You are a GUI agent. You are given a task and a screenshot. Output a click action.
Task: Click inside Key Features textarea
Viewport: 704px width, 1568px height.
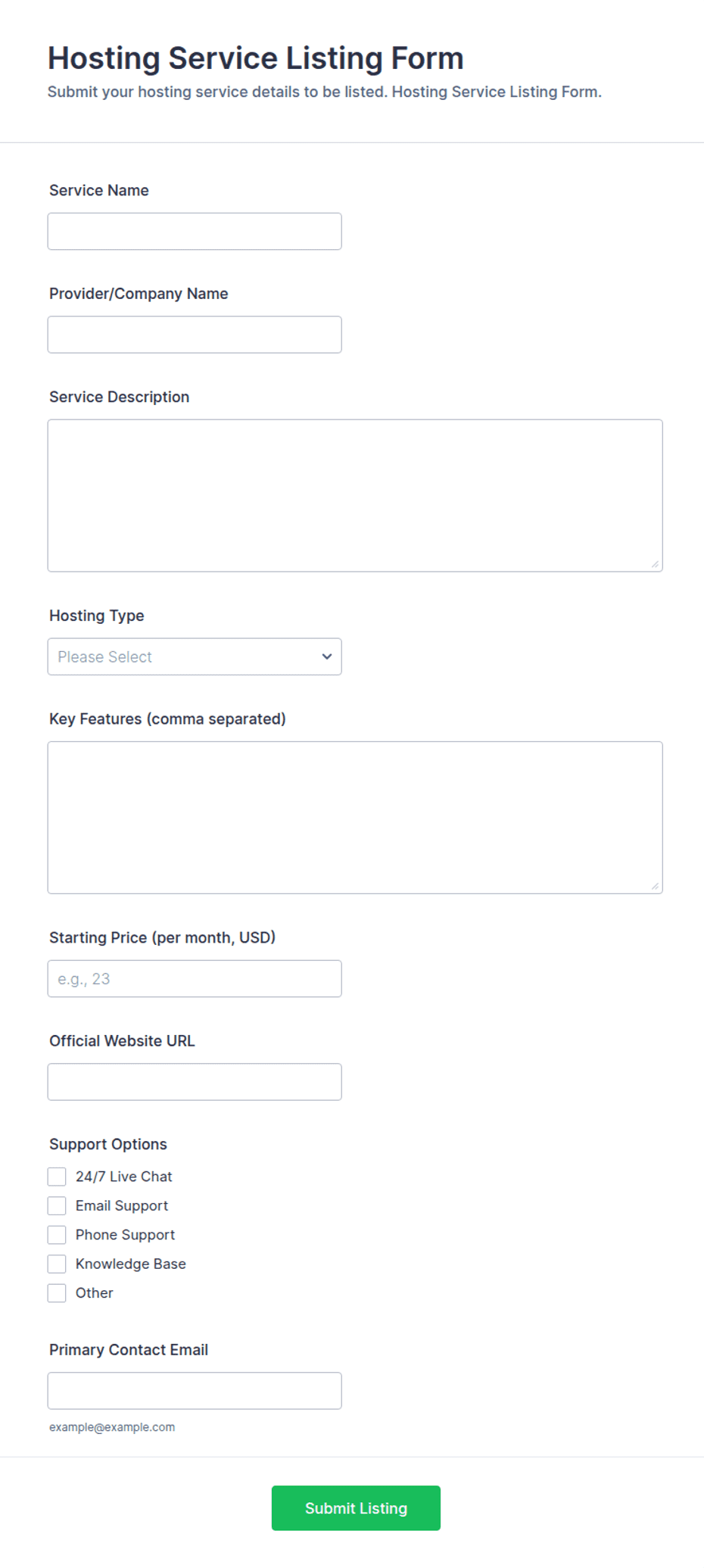(x=355, y=818)
